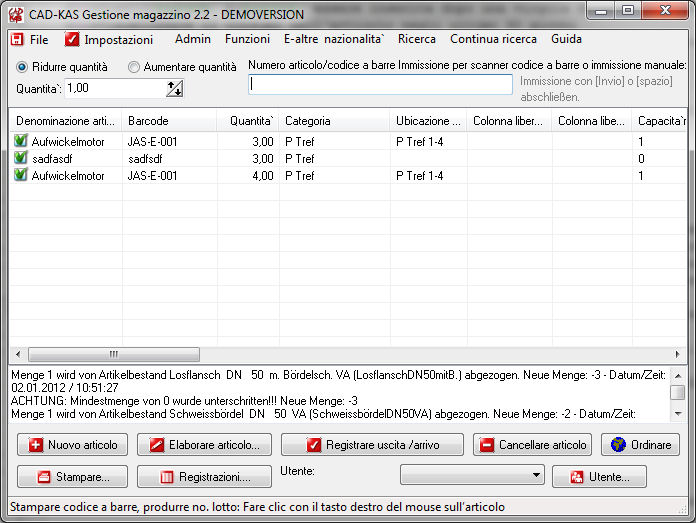Open the Utente dropdown list
Image resolution: width=696 pixels, height=523 pixels.
536,475
